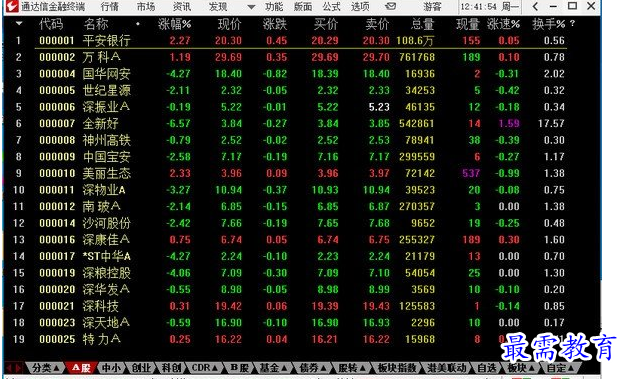Switch to the 自选 tab
This screenshot has width=625, height=379.
tap(487, 367)
